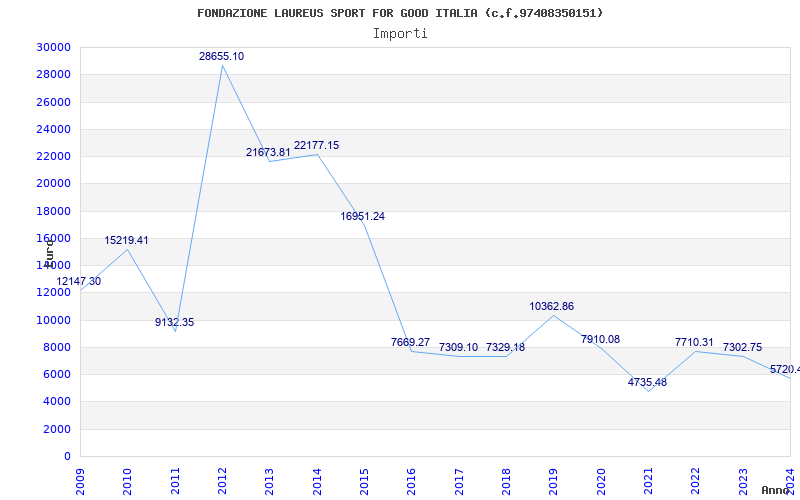This screenshot has width=800, height=500.
Task: Click the 2010 x-axis year label
Action: pos(128,482)
